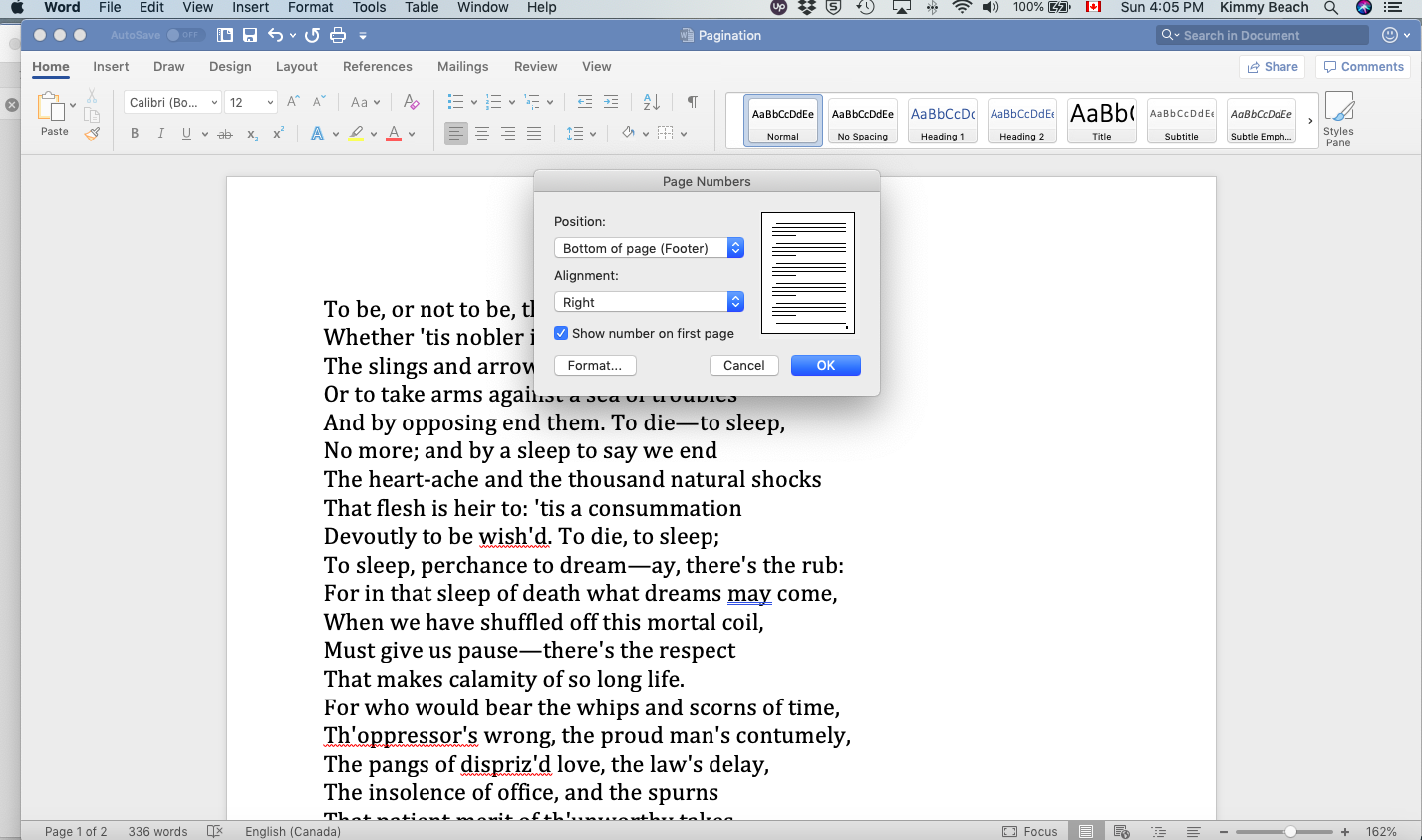Open the Styles Pane
The height and width of the screenshot is (840, 1422).
pos(1338,120)
